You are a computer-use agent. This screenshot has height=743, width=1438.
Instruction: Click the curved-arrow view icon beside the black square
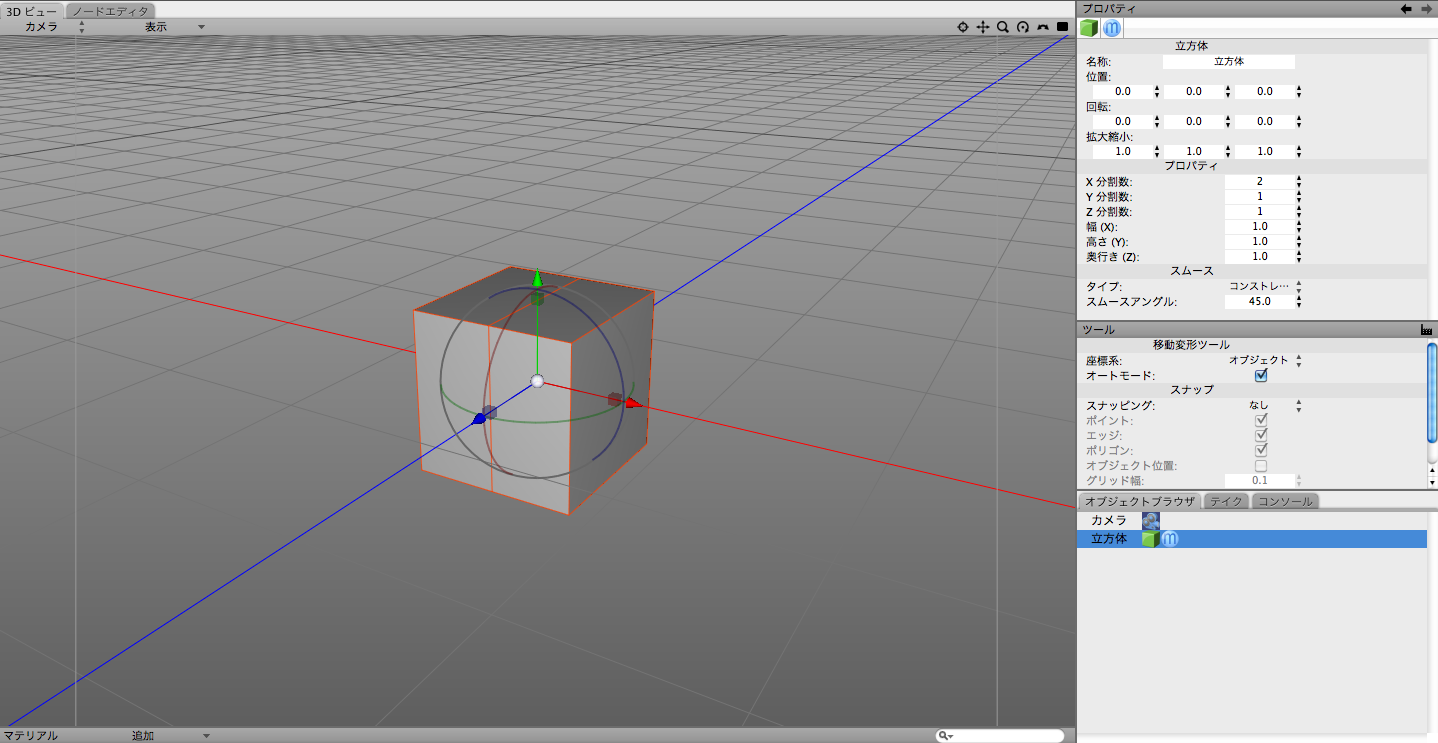click(1043, 27)
